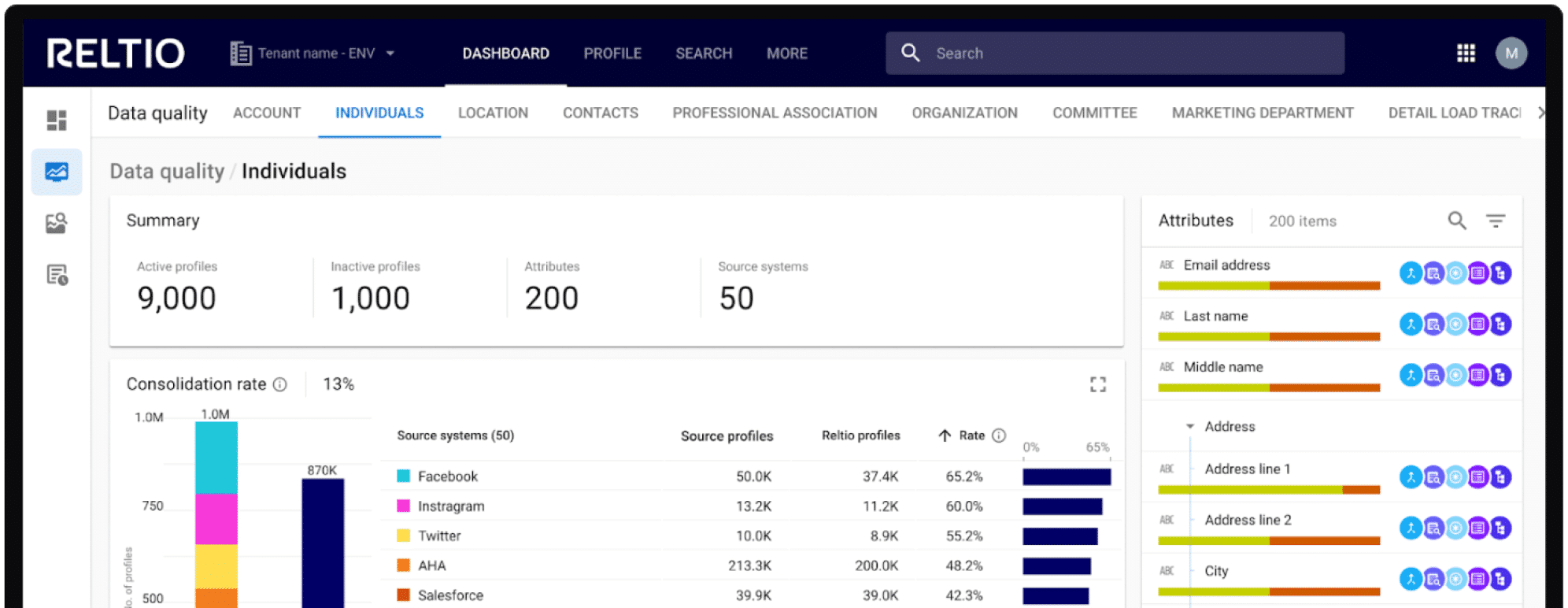Open the scheduled report sidebar icon
This screenshot has height=608, width=1568.
(57, 275)
